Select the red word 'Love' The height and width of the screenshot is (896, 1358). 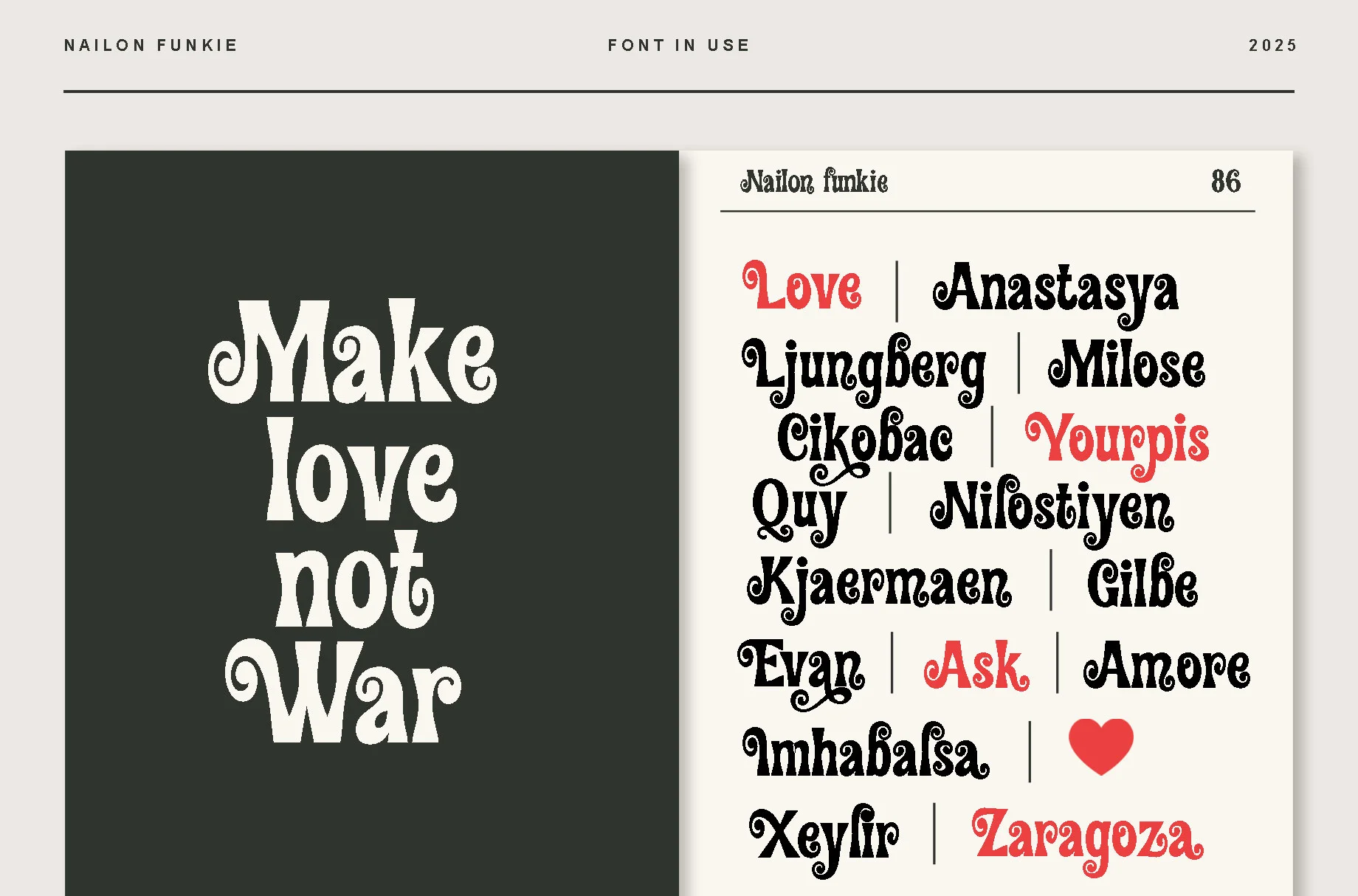803,286
